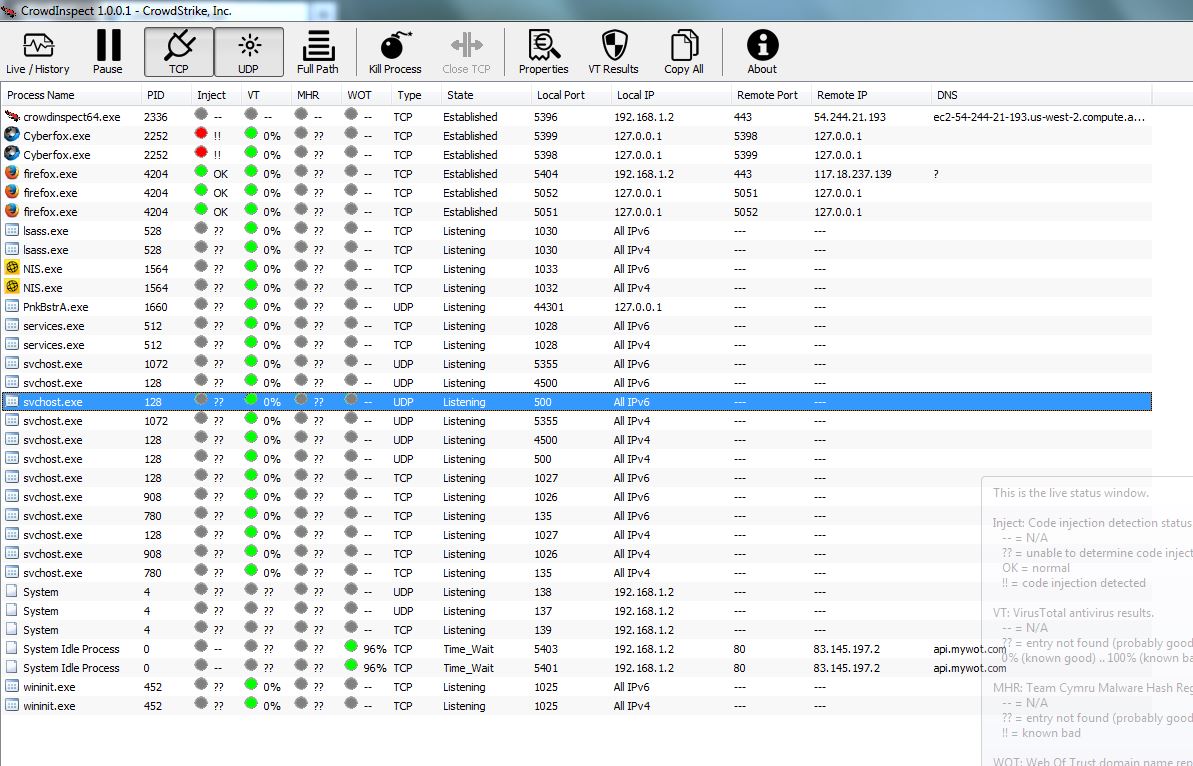
Task: Click the Kill Process bomb icon
Action: [x=395, y=53]
